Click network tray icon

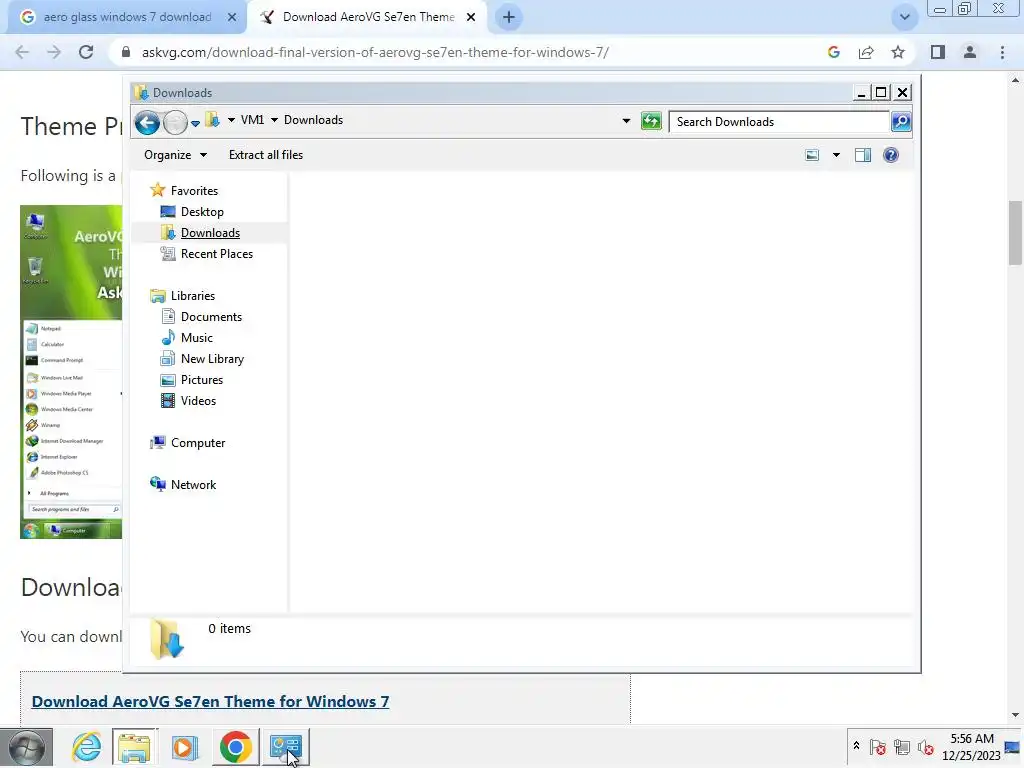pos(902,746)
